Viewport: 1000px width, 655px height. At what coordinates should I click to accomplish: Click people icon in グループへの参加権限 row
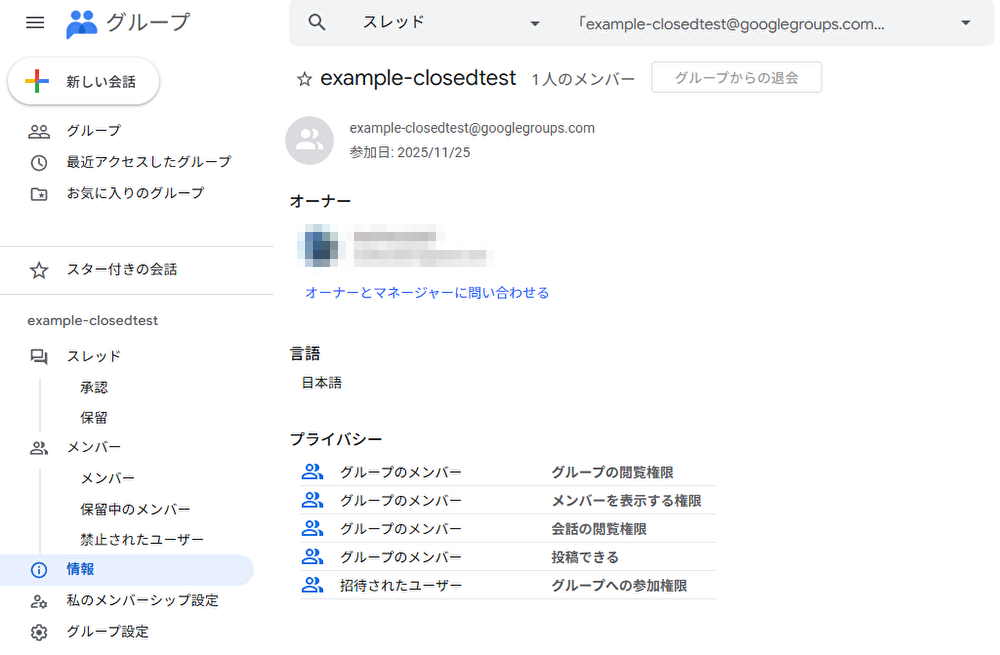coord(312,585)
